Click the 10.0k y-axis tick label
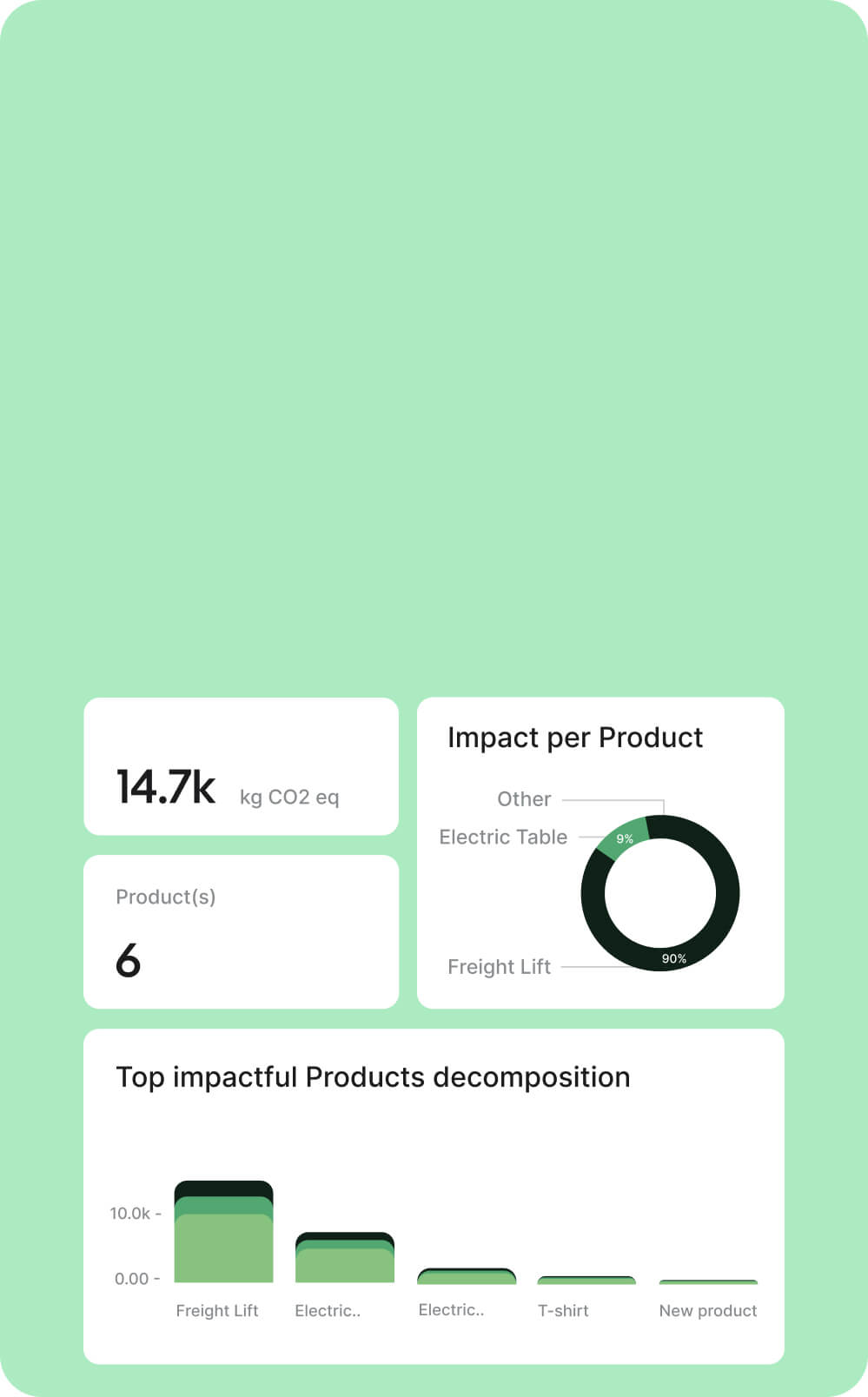The height and width of the screenshot is (1397, 868). 130,1213
